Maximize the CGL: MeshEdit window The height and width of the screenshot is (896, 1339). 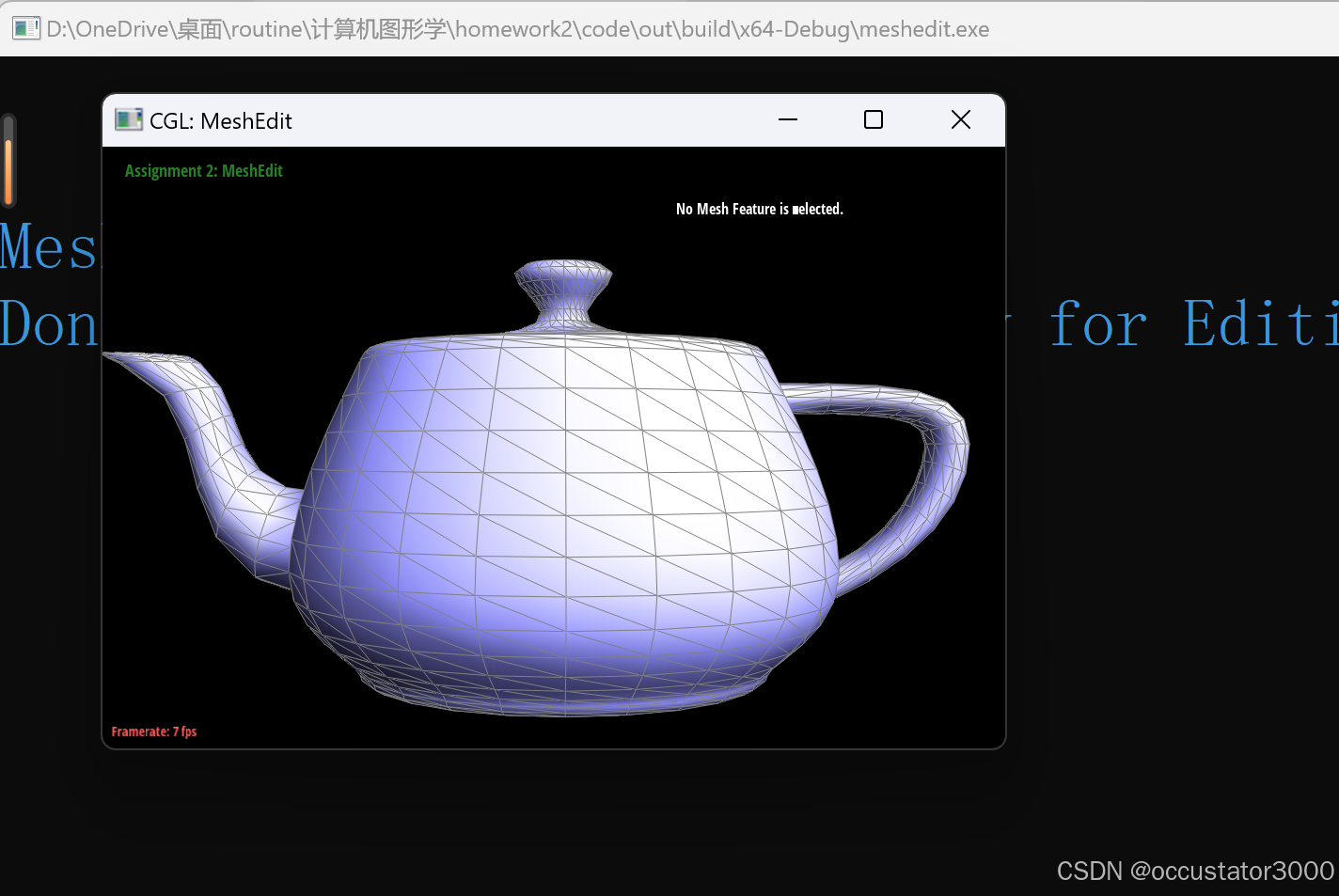(874, 119)
